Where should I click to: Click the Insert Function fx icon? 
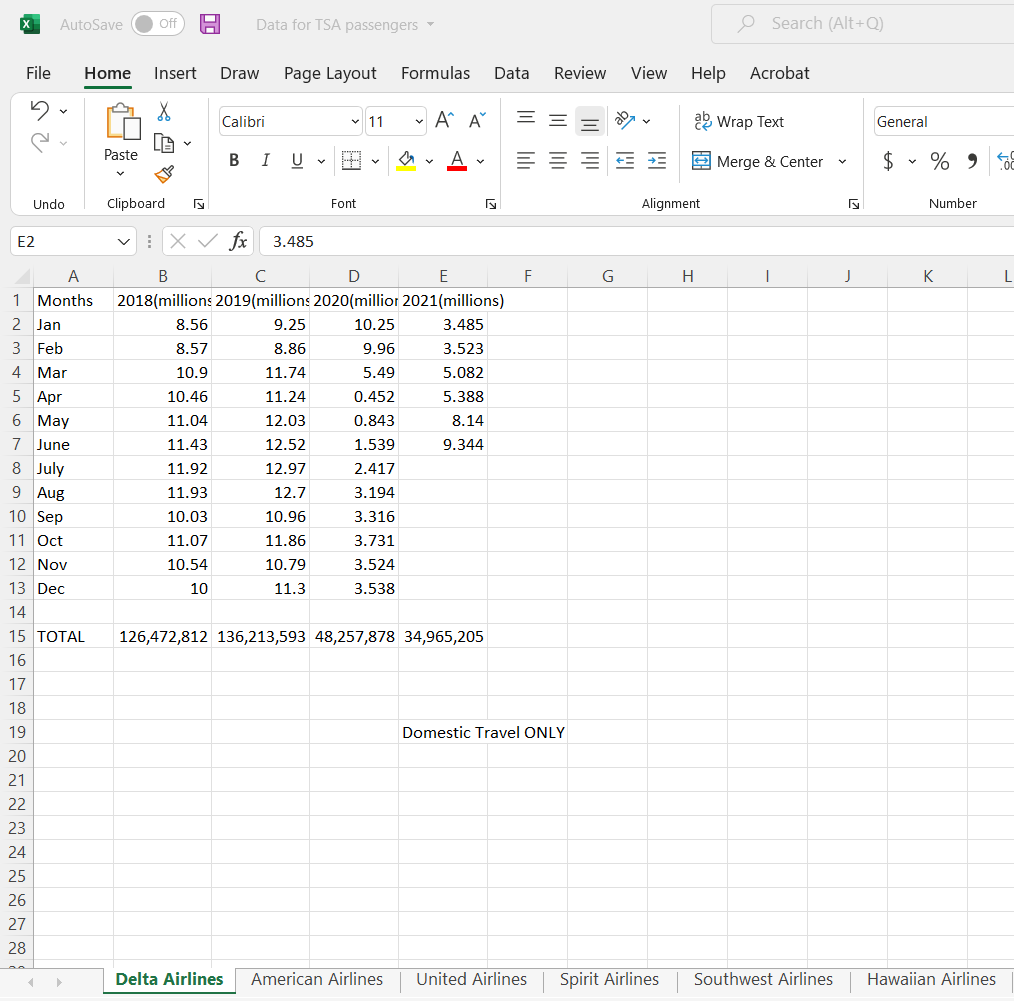click(239, 241)
